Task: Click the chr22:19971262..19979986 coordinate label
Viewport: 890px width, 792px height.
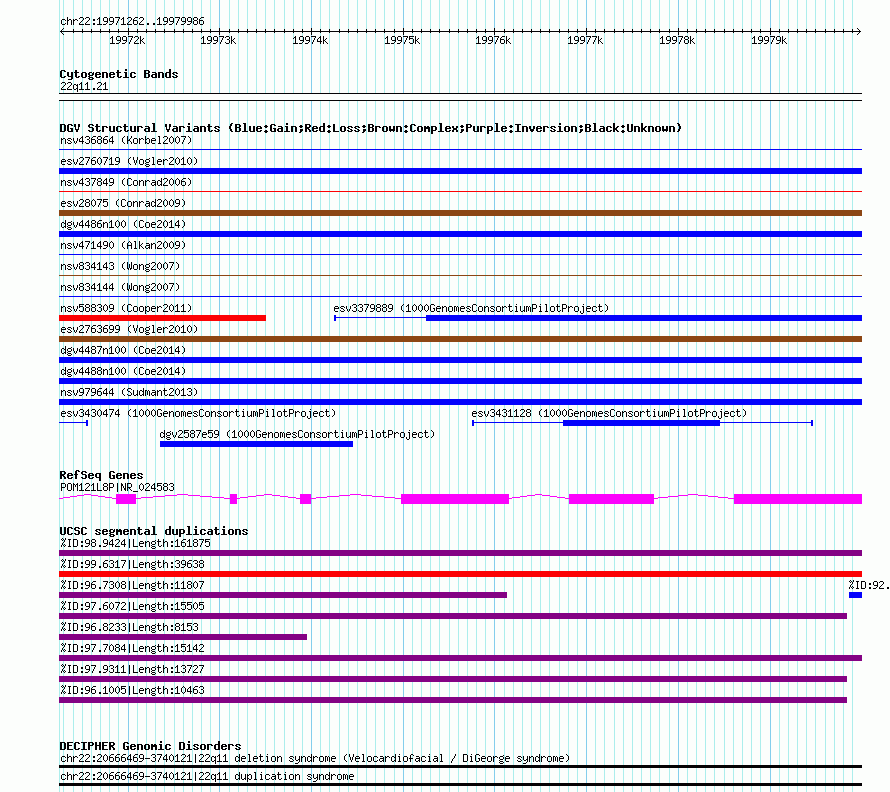Action: 132,22
